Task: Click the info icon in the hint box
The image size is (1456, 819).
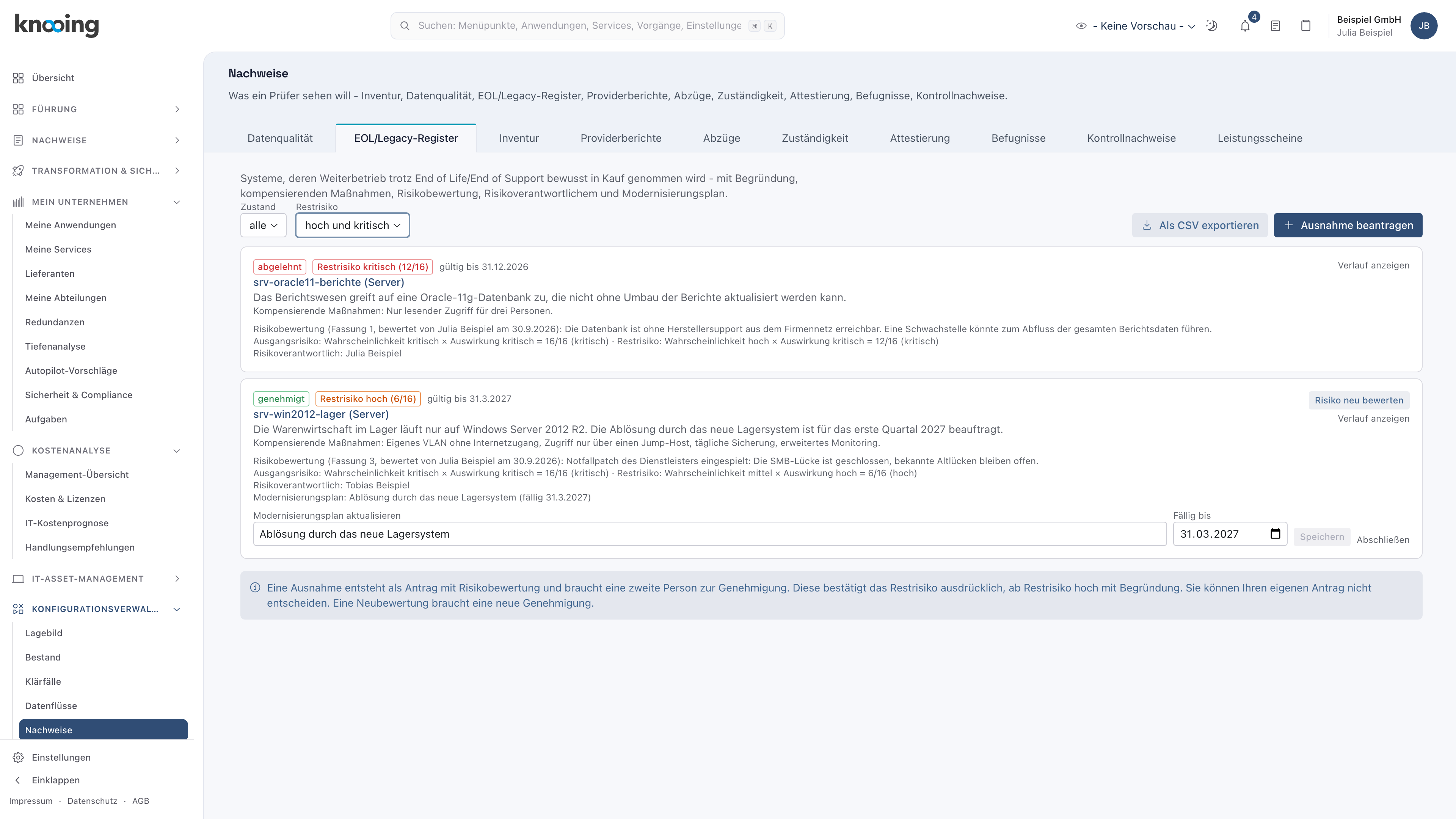Action: (255, 588)
